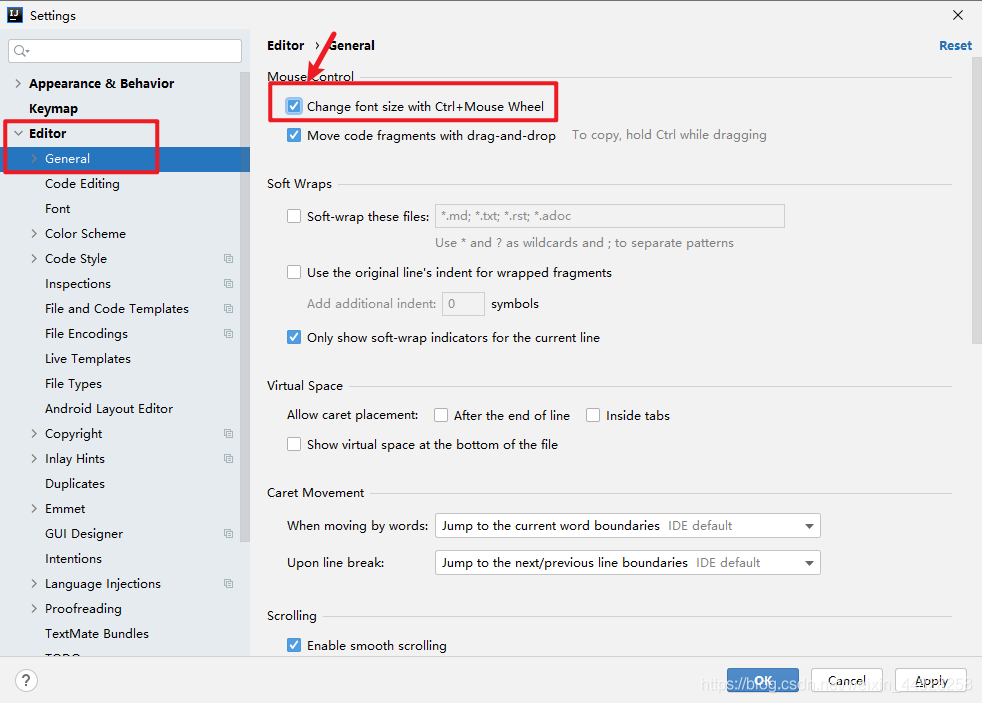This screenshot has width=982, height=703.
Task: Open the Intentions settings page
Action: coord(73,558)
